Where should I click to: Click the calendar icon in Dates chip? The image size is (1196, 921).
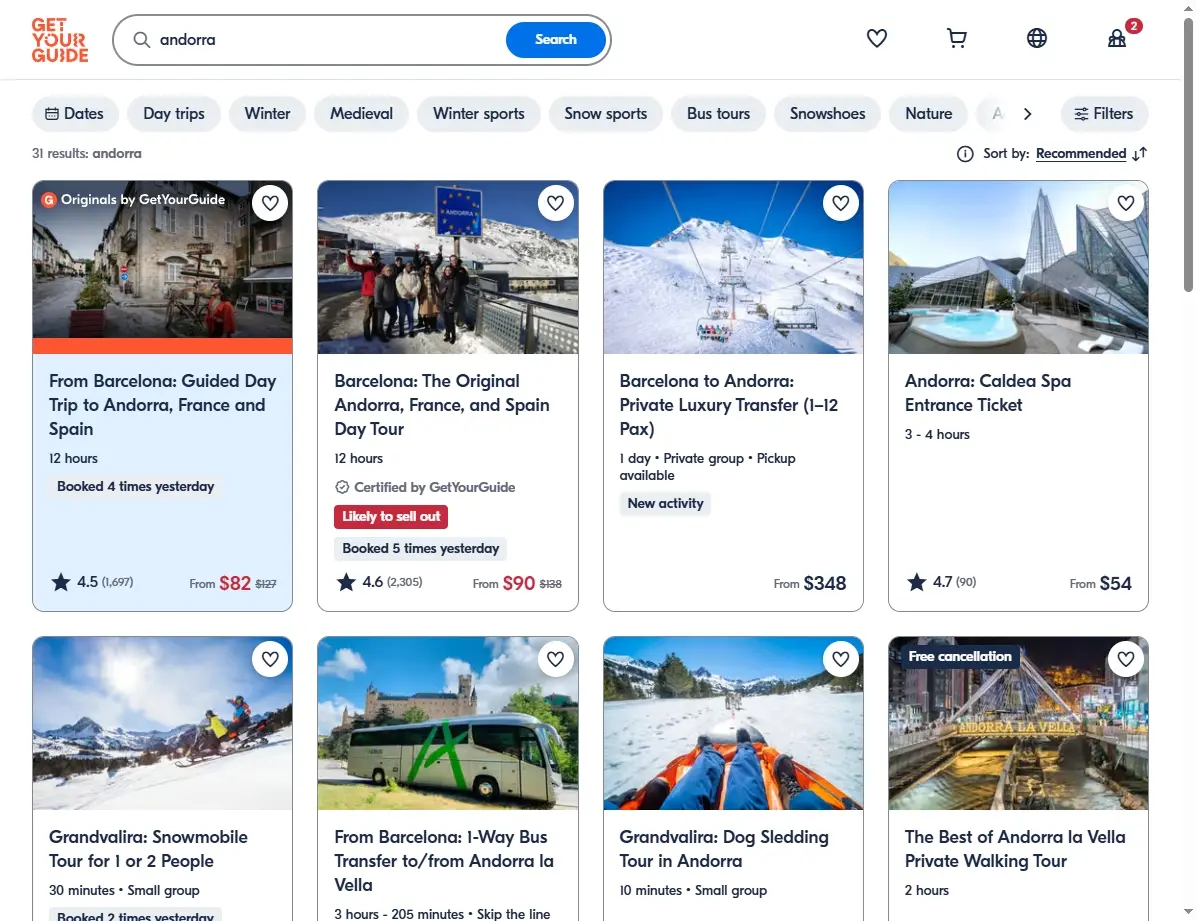click(52, 114)
